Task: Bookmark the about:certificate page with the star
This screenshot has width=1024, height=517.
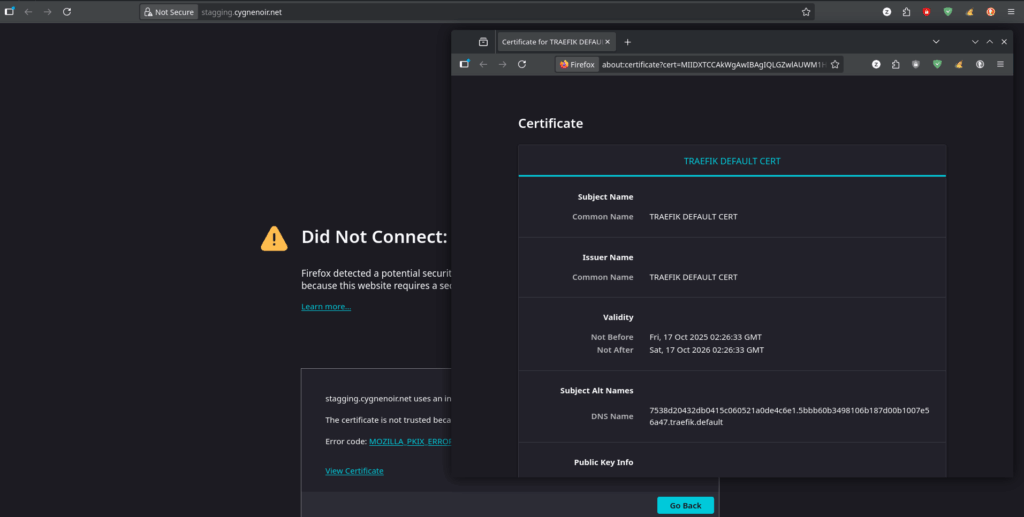Action: point(834,64)
